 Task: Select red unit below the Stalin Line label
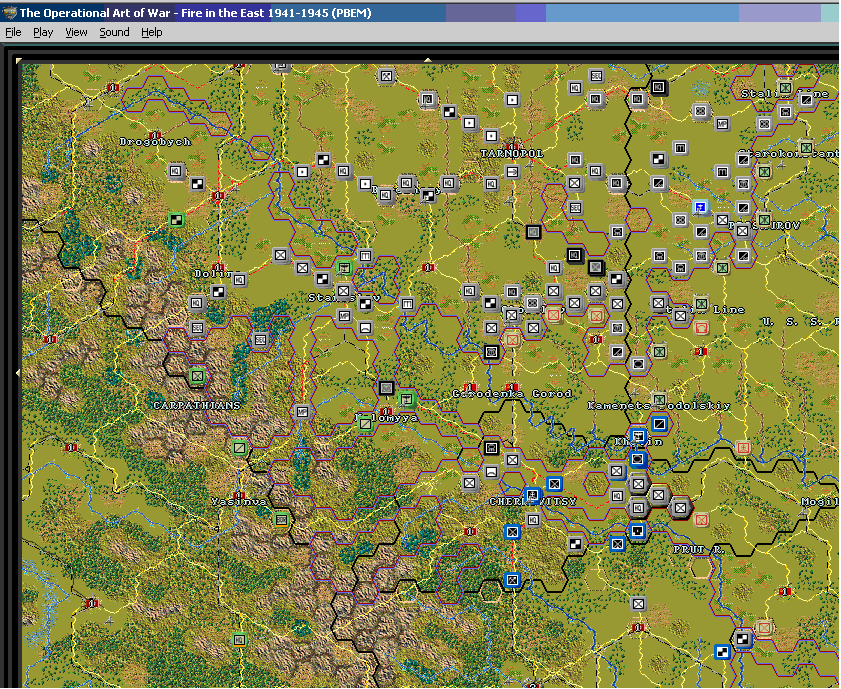(700, 327)
